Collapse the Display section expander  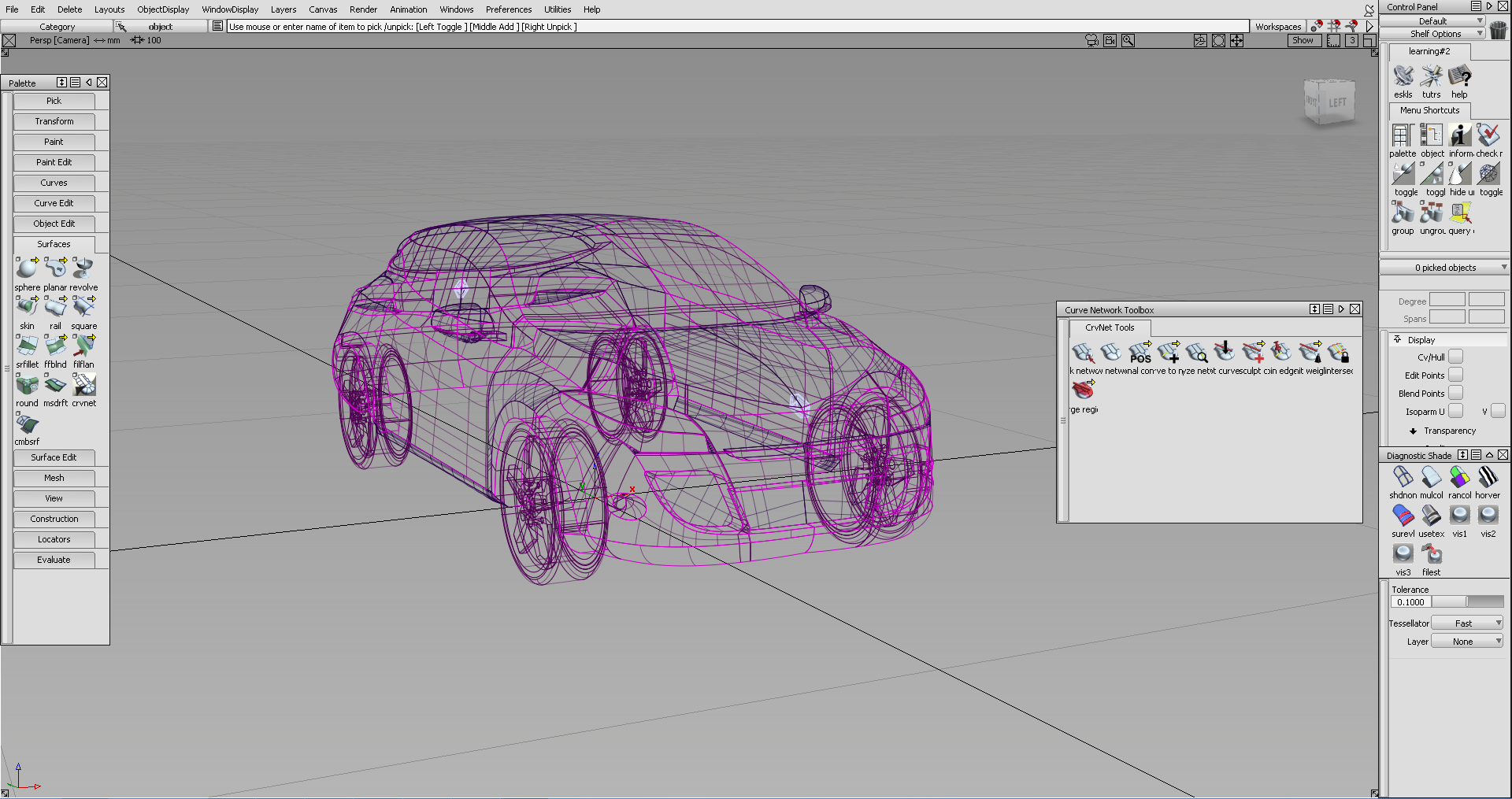point(1398,339)
